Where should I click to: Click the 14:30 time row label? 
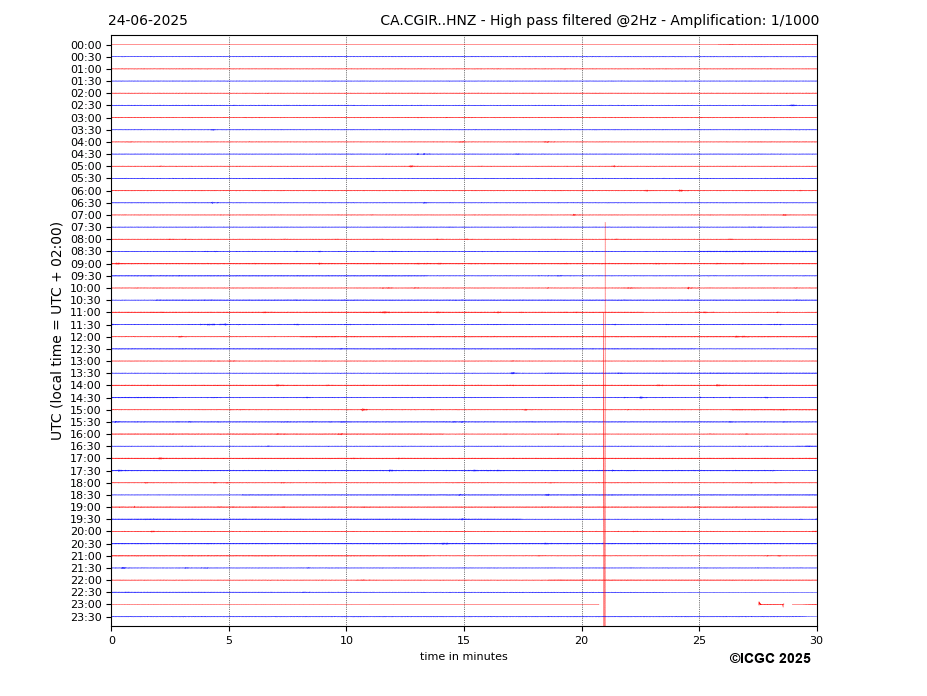click(x=86, y=398)
